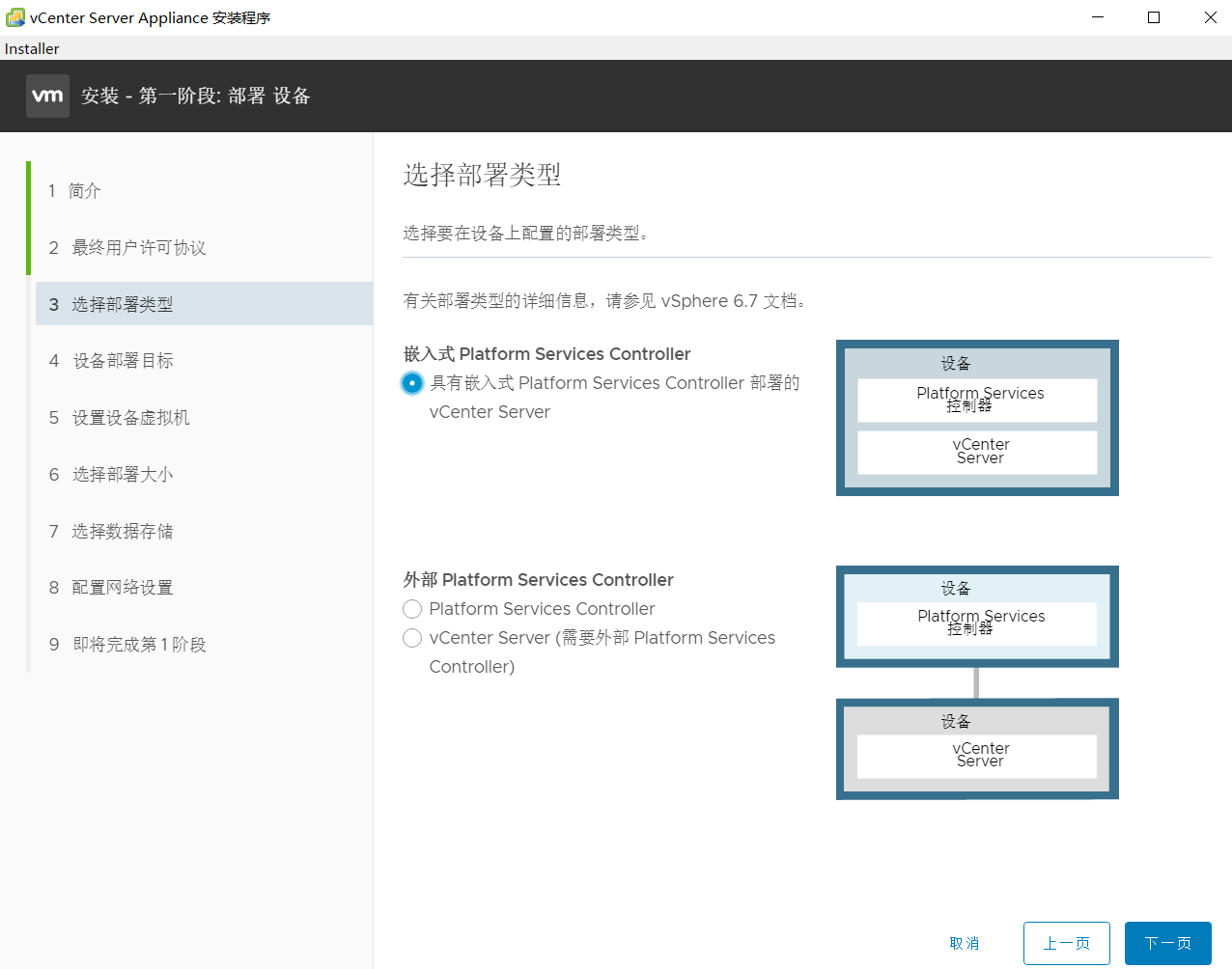This screenshot has width=1232, height=969.
Task: Click the 嵌入式 Platform Services Controller heading
Action: tap(546, 354)
